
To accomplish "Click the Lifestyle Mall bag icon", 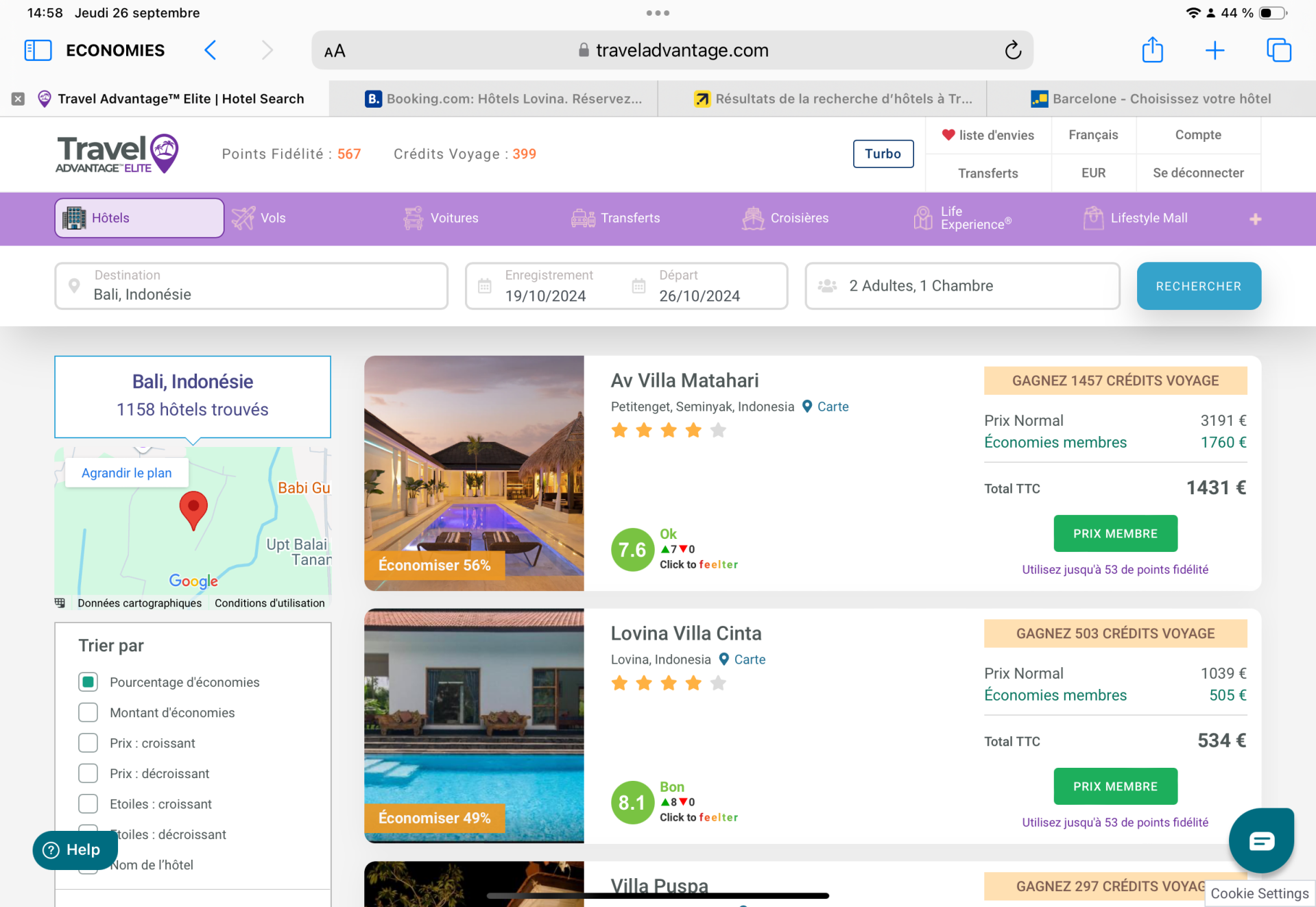I will click(1093, 218).
